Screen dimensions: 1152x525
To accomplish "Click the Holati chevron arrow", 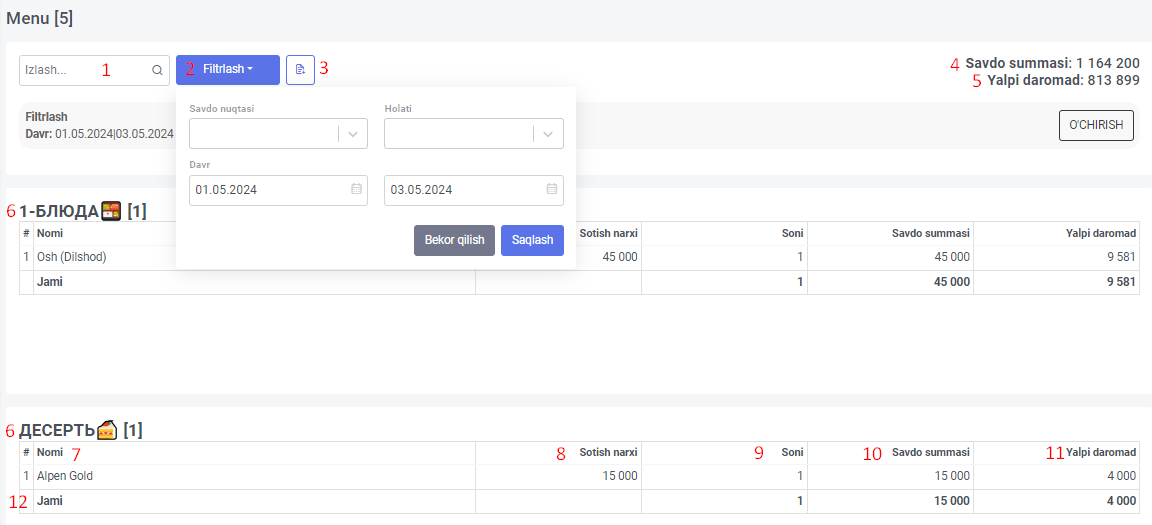I will tap(549, 134).
